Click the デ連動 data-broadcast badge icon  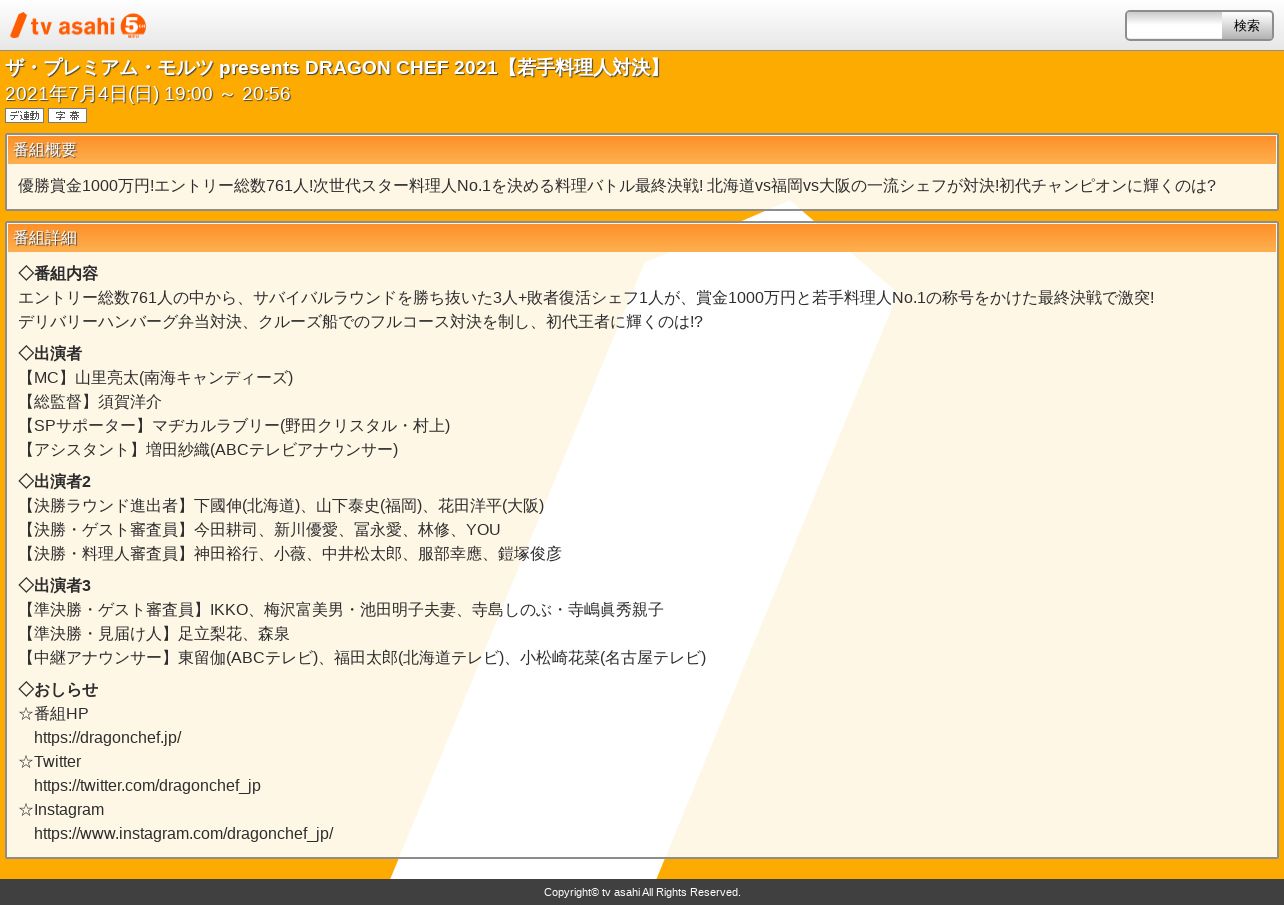[x=24, y=116]
